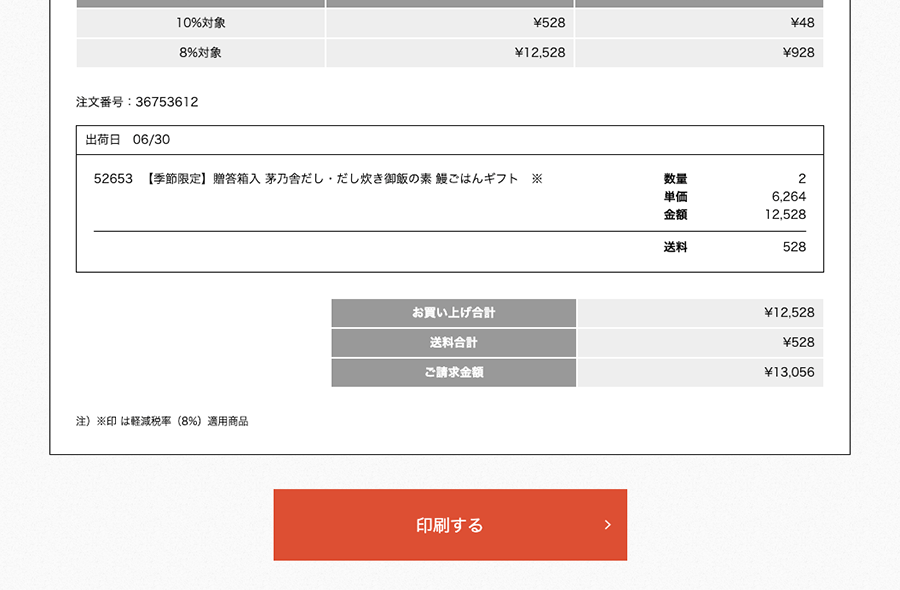Click the 8%対象 row label

tap(200, 53)
